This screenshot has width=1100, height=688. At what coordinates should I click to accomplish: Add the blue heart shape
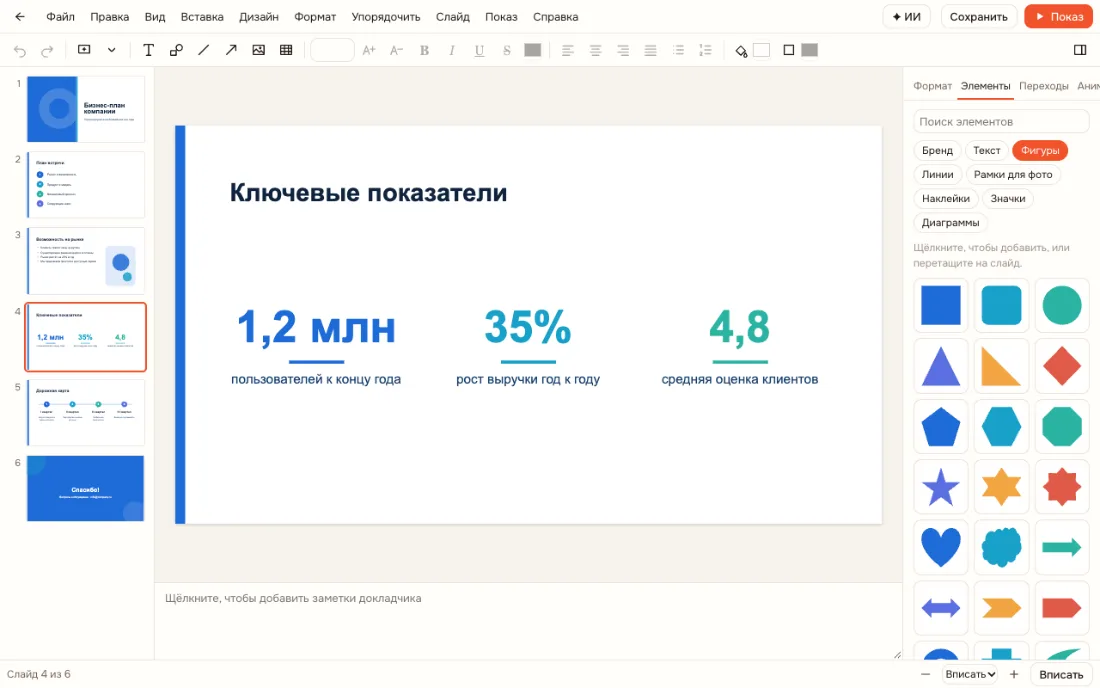point(941,547)
